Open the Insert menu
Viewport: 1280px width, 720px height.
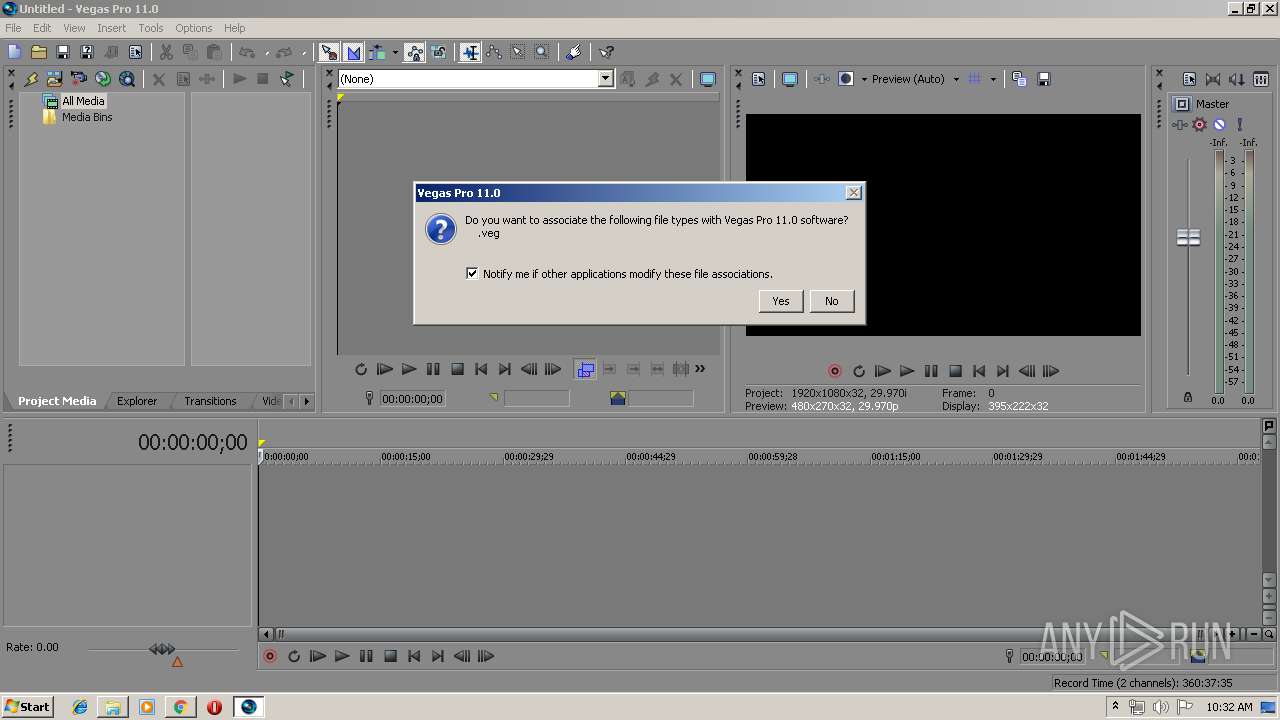click(111, 28)
